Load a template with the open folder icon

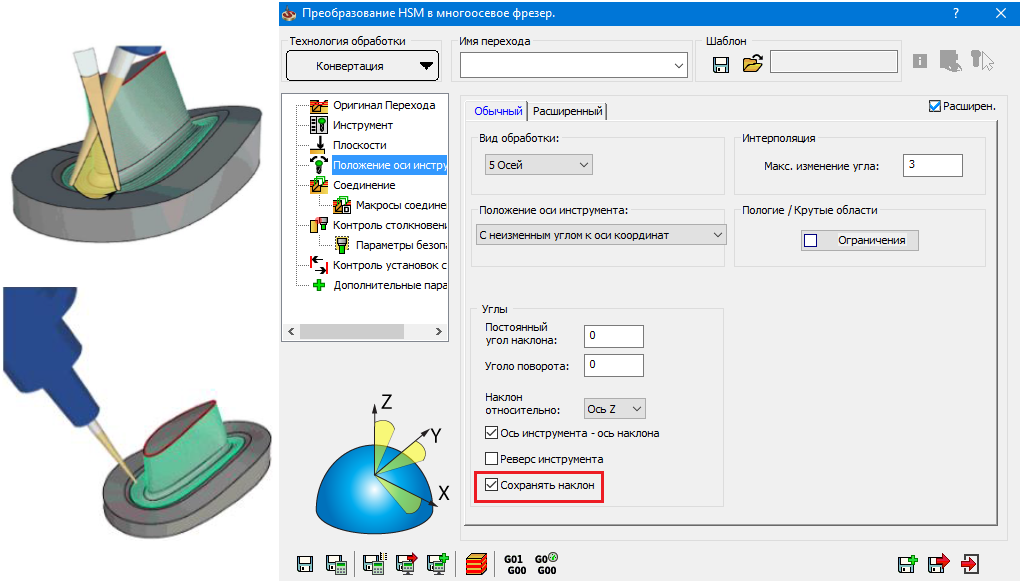[752, 63]
